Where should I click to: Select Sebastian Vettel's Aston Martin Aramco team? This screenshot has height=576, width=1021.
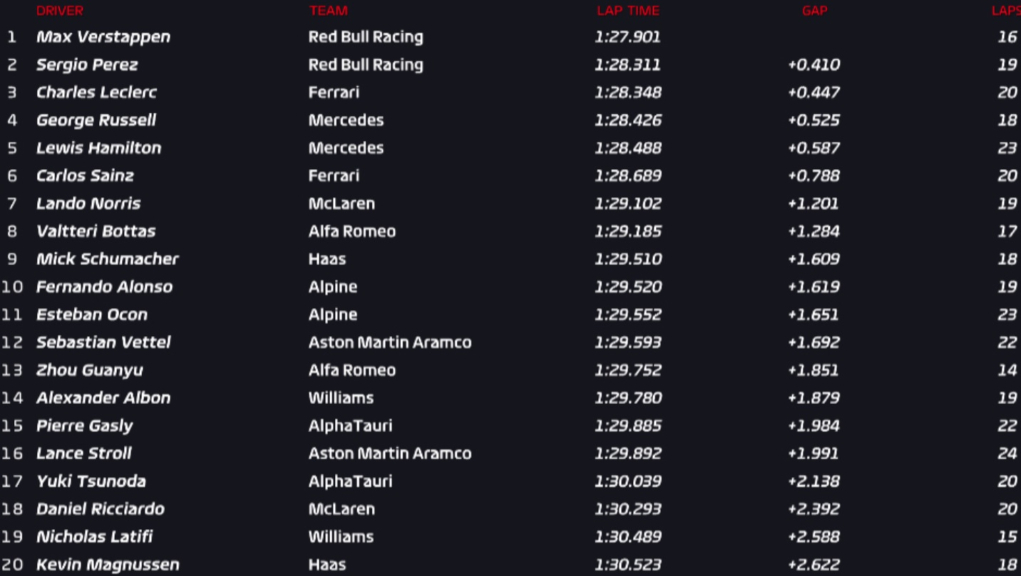click(x=389, y=342)
